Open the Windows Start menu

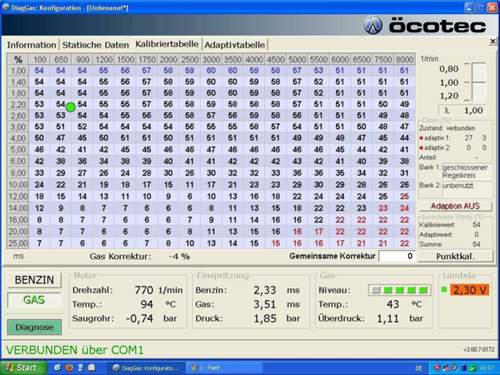(23, 368)
